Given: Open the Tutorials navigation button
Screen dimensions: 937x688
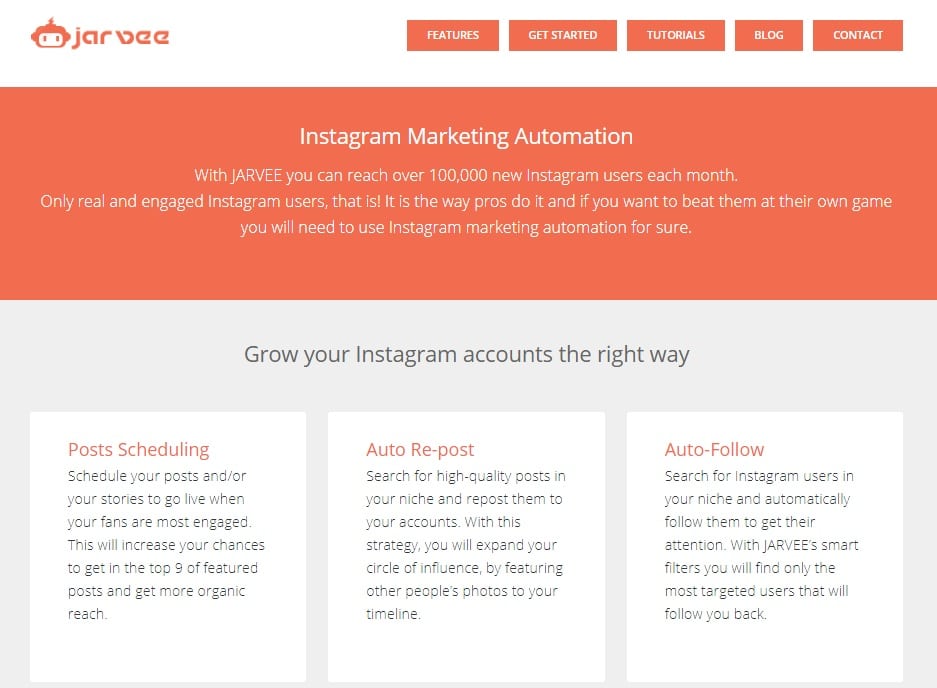Looking at the screenshot, I should tap(675, 35).
